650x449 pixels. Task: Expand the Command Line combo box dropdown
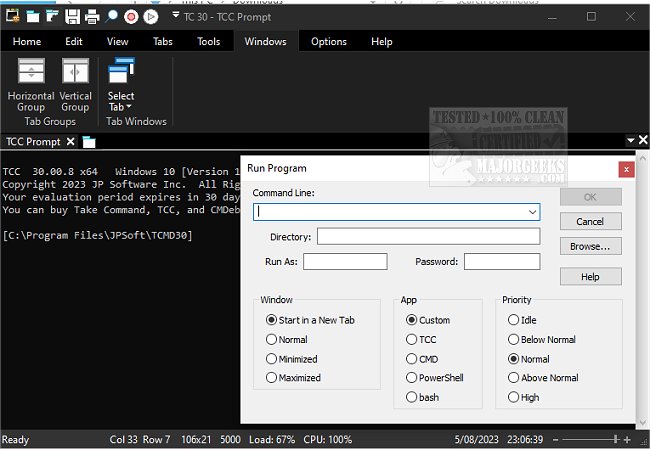pos(531,212)
